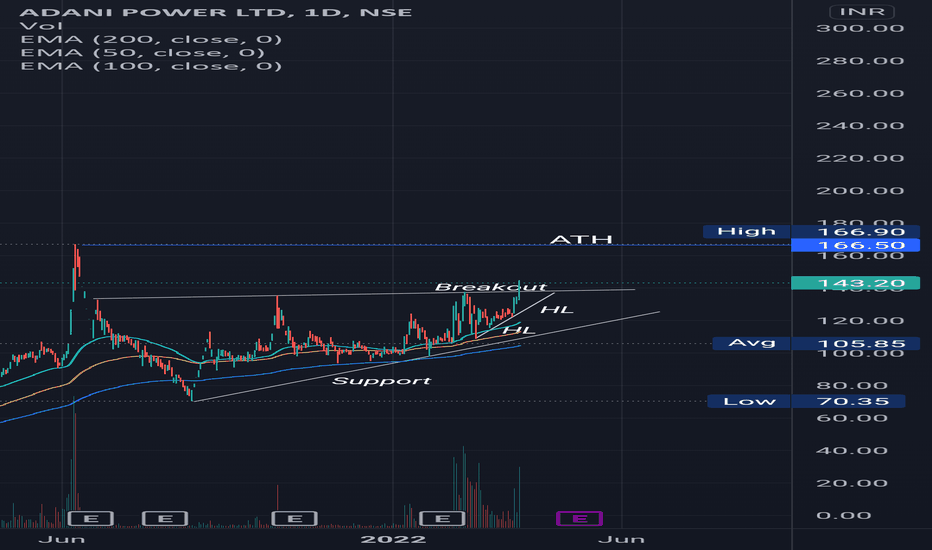This screenshot has height=550, width=932.
Task: Click the 2022 time axis label
Action: pyautogui.click(x=393, y=539)
